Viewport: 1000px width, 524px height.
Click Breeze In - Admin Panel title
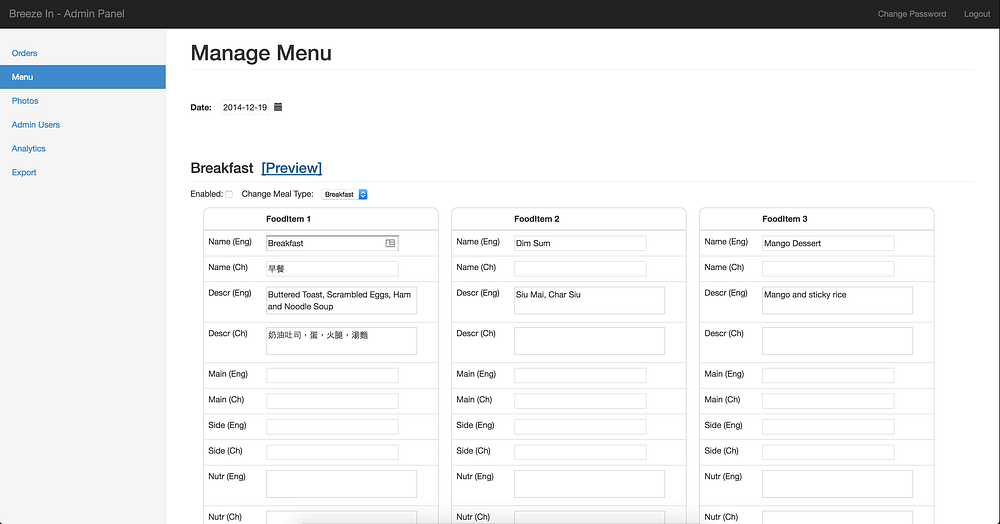pyautogui.click(x=67, y=14)
